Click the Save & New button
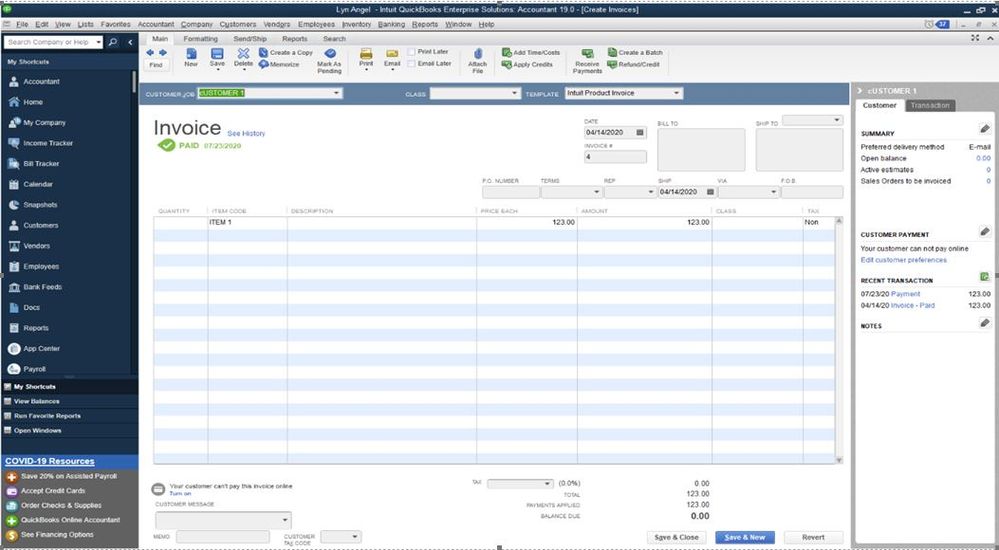The width and height of the screenshot is (999, 550). coord(745,537)
